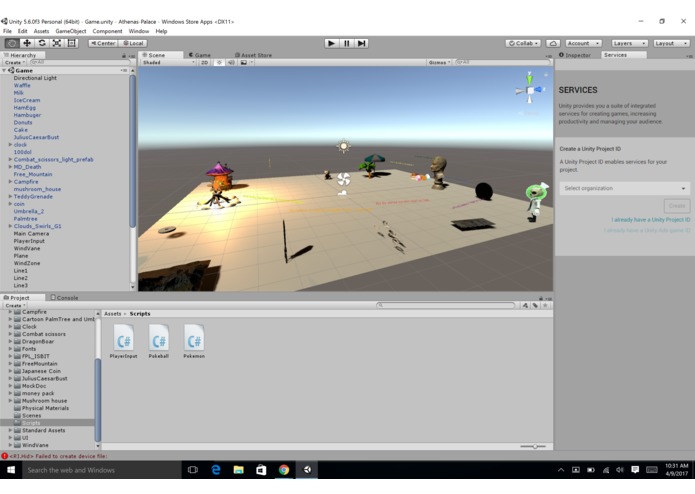
Task: Open the GameObject menu
Action: tap(70, 31)
